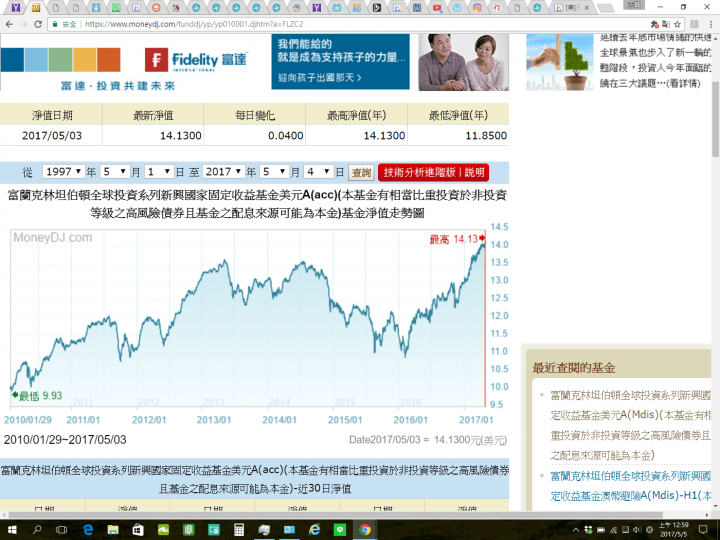Click the plant illustration article thumbnail

point(559,62)
